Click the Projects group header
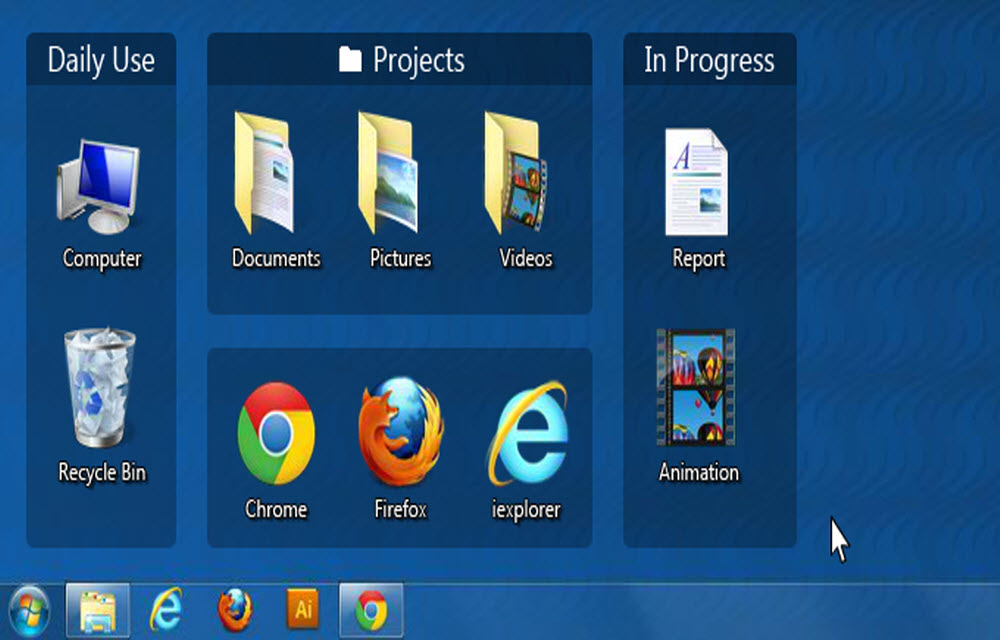Screen dimensions: 1000x640 tap(420, 60)
